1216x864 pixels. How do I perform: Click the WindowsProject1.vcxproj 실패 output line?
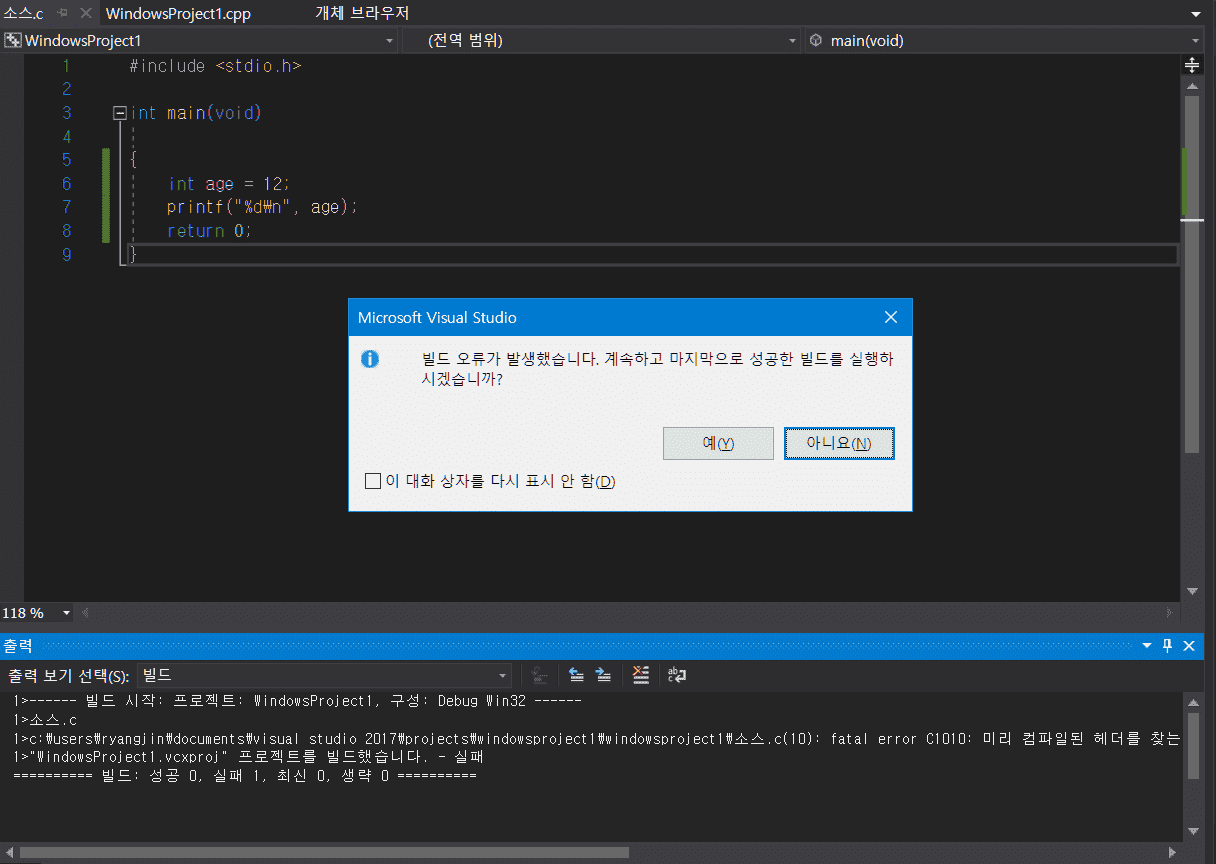tap(249, 758)
